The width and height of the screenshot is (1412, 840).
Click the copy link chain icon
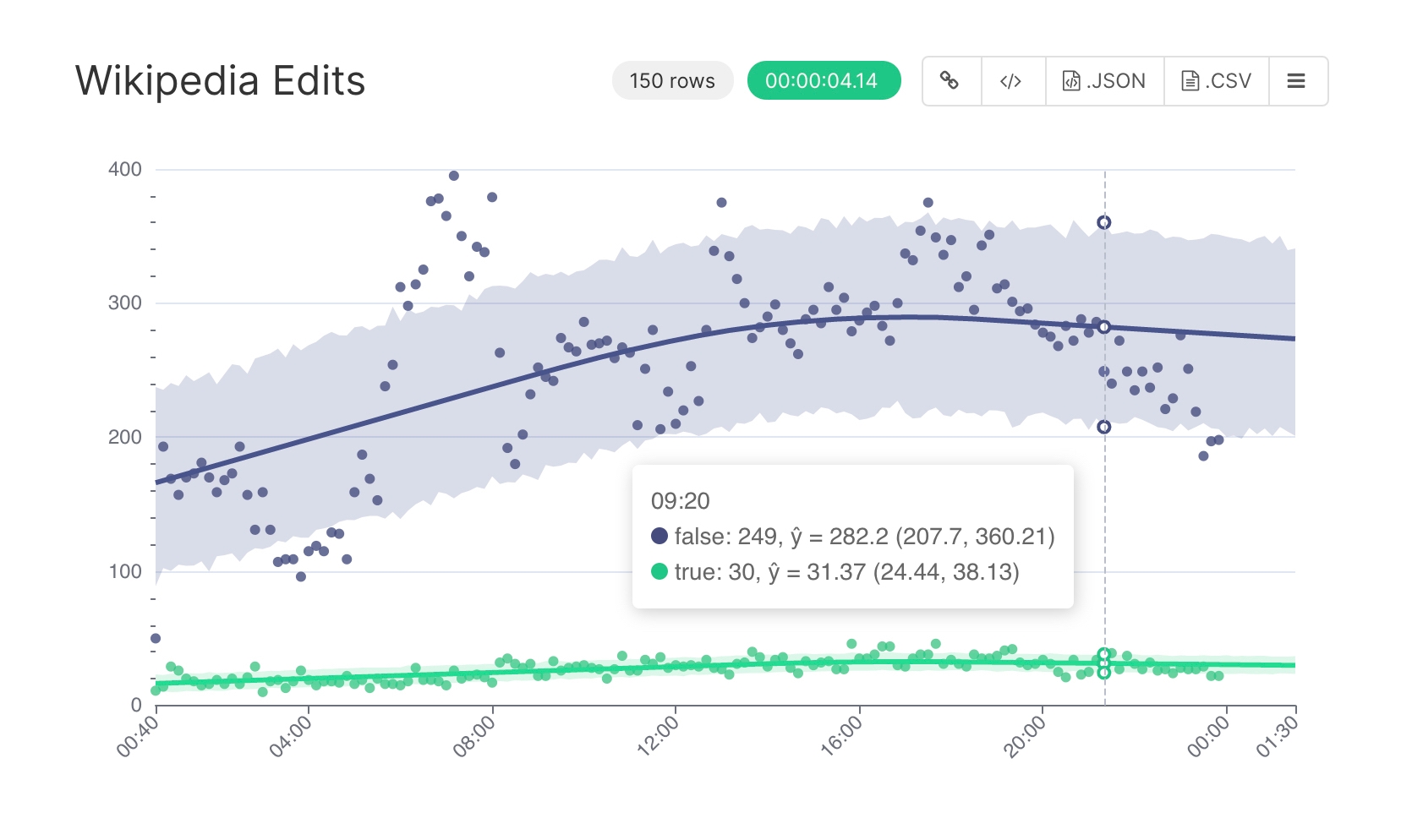point(950,81)
